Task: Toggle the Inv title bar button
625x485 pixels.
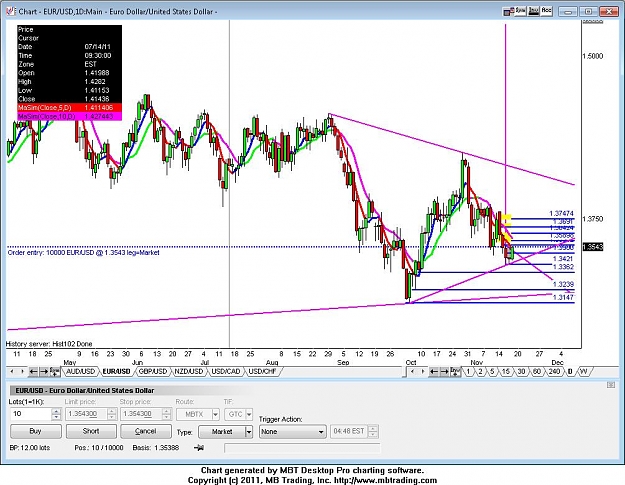Action: click(x=533, y=11)
